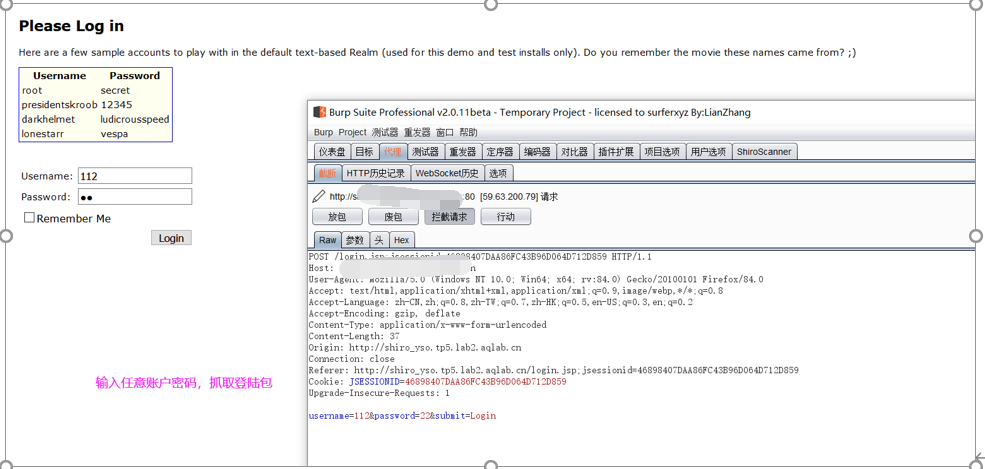Toggle the 拦截请求 intercept button

pyautogui.click(x=449, y=217)
